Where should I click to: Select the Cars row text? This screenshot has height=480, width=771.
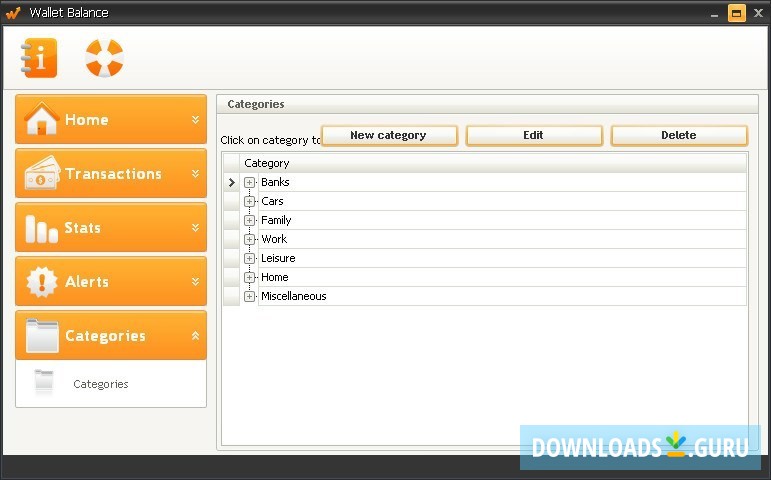tap(272, 201)
